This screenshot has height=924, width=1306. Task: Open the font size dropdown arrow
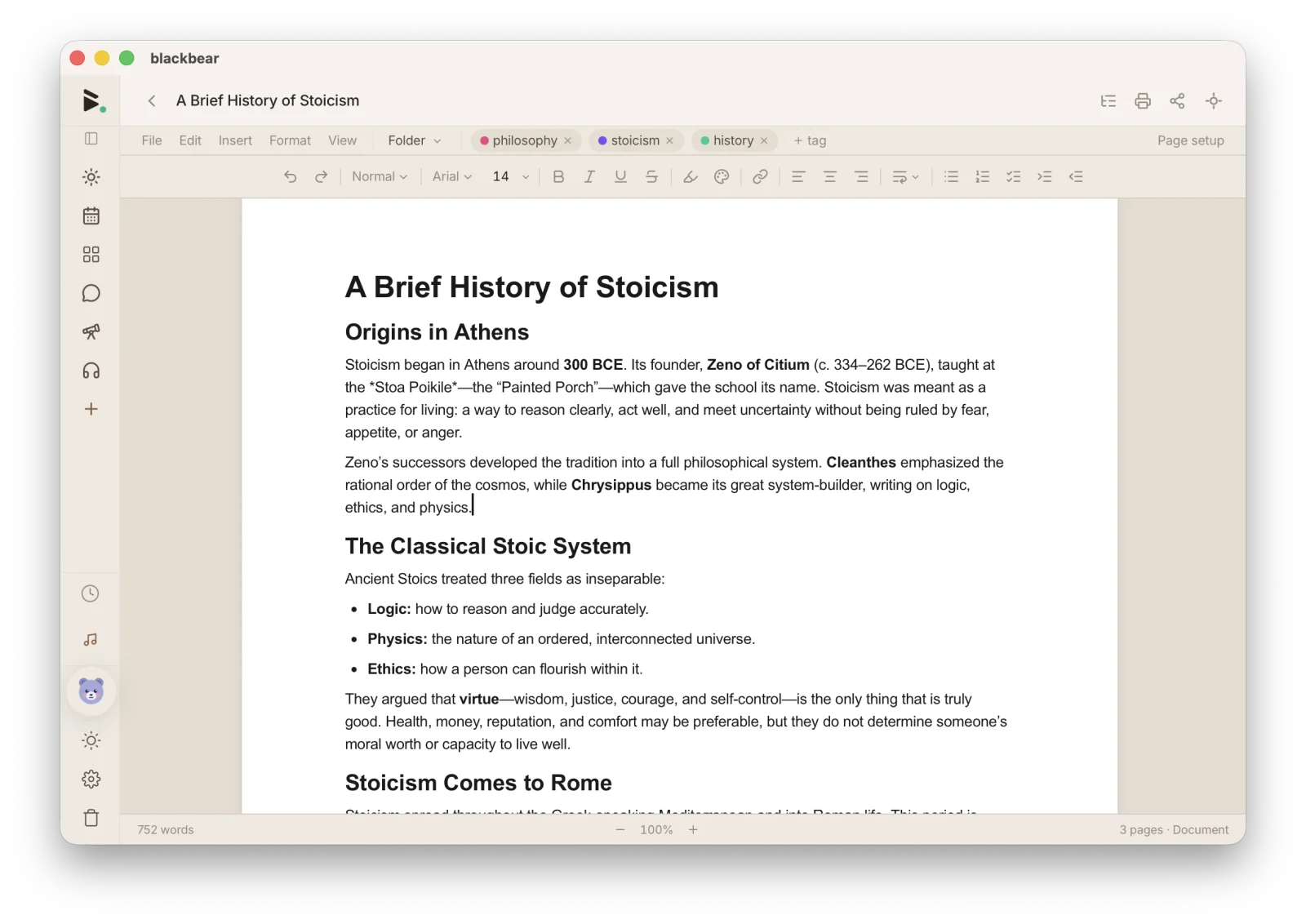pos(526,176)
